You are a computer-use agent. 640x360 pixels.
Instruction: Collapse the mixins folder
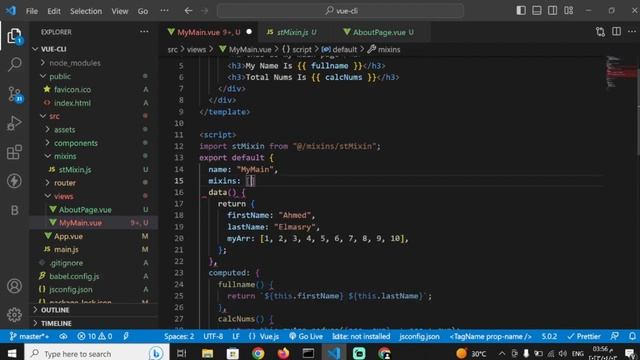65,156
